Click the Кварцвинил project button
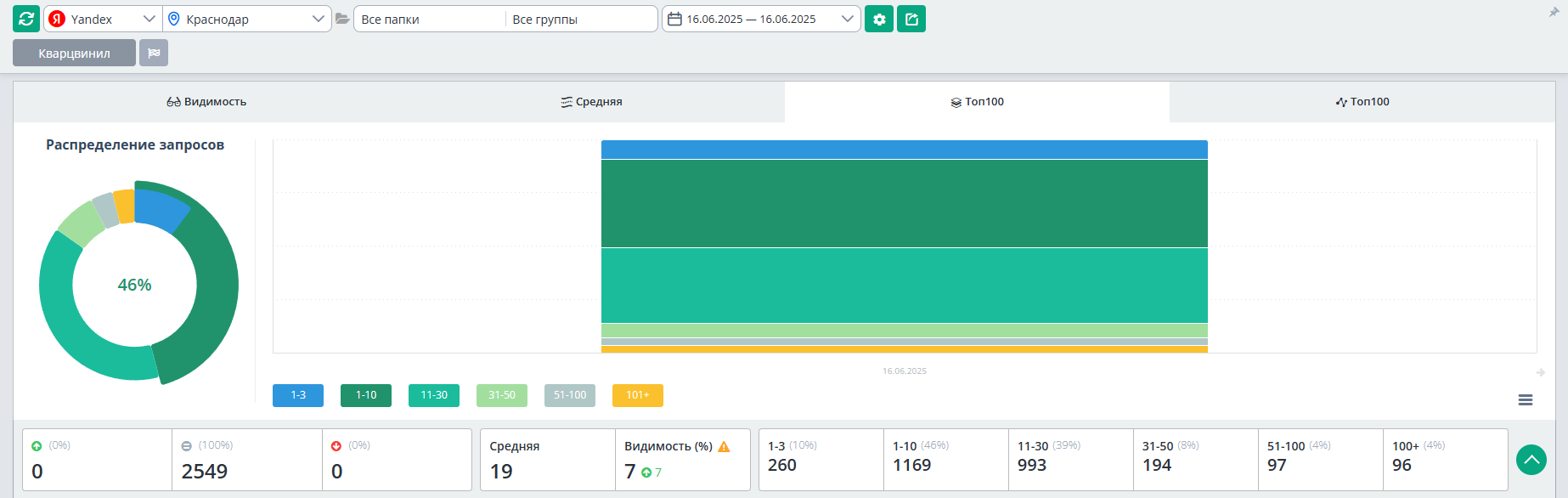1568x498 pixels. point(74,53)
